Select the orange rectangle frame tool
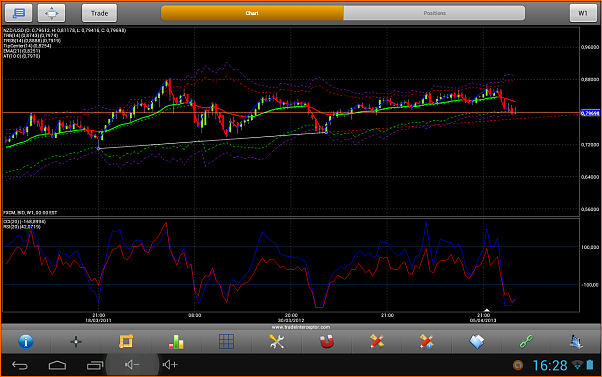This screenshot has width=602, height=377. [x=126, y=341]
